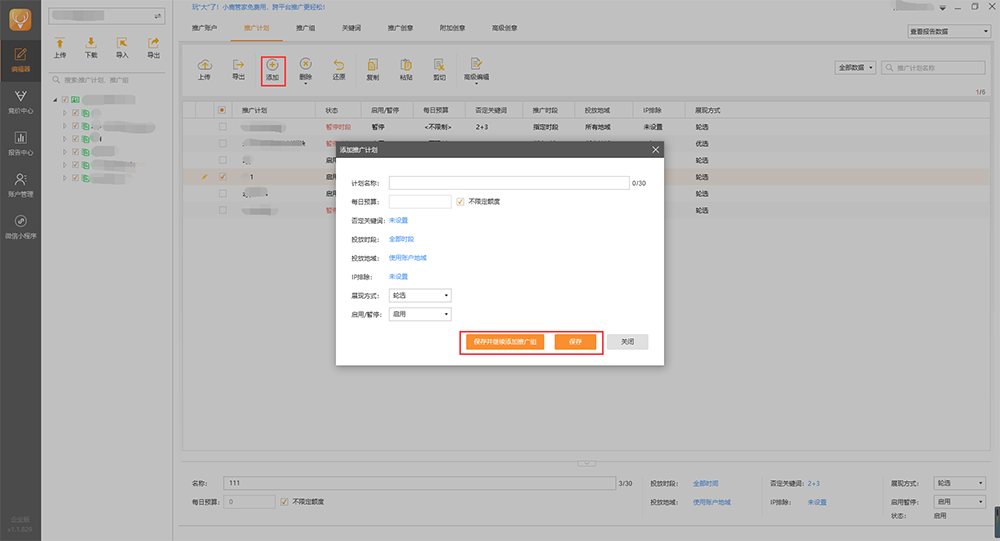This screenshot has width=1000, height=541.
Task: Open 账户管理 in the left sidebar
Action: pyautogui.click(x=20, y=185)
